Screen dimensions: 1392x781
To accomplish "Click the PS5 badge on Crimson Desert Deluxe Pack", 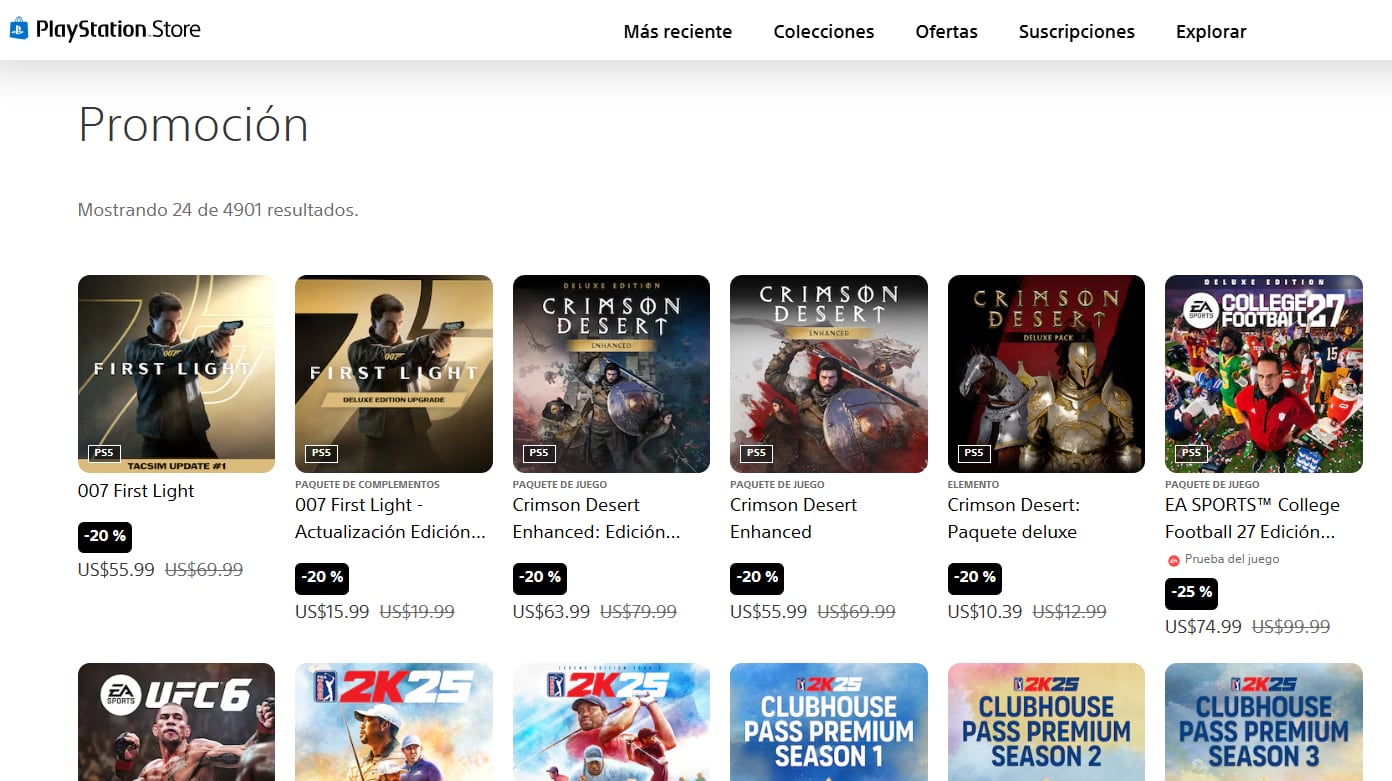I will (974, 453).
